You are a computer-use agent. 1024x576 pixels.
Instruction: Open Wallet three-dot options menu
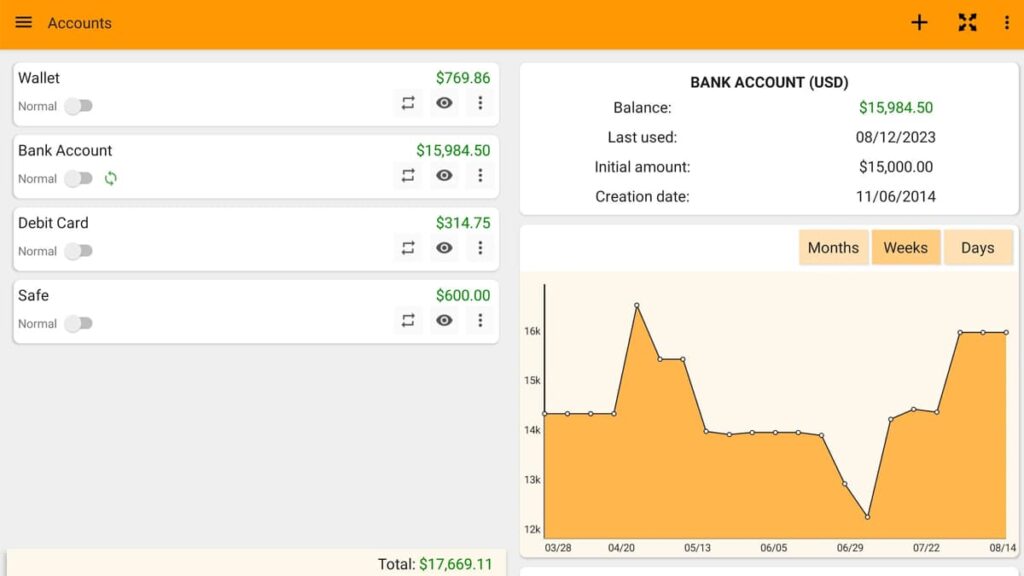[x=480, y=103]
